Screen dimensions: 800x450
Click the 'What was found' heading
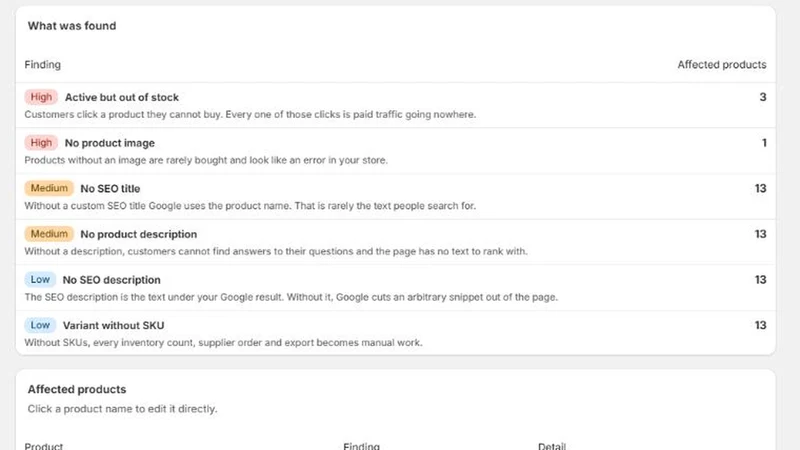tap(72, 26)
